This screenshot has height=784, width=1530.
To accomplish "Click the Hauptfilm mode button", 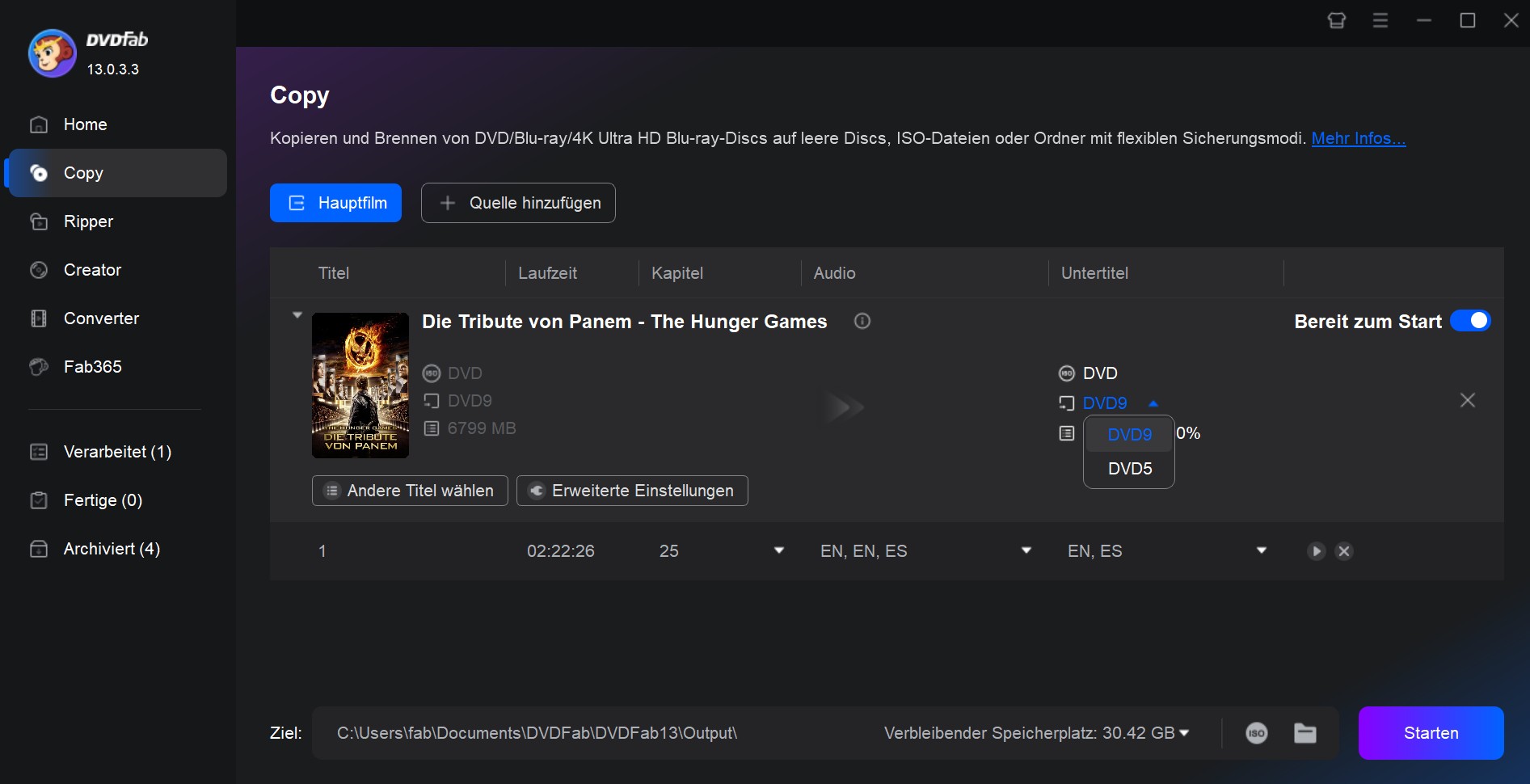I will click(335, 203).
